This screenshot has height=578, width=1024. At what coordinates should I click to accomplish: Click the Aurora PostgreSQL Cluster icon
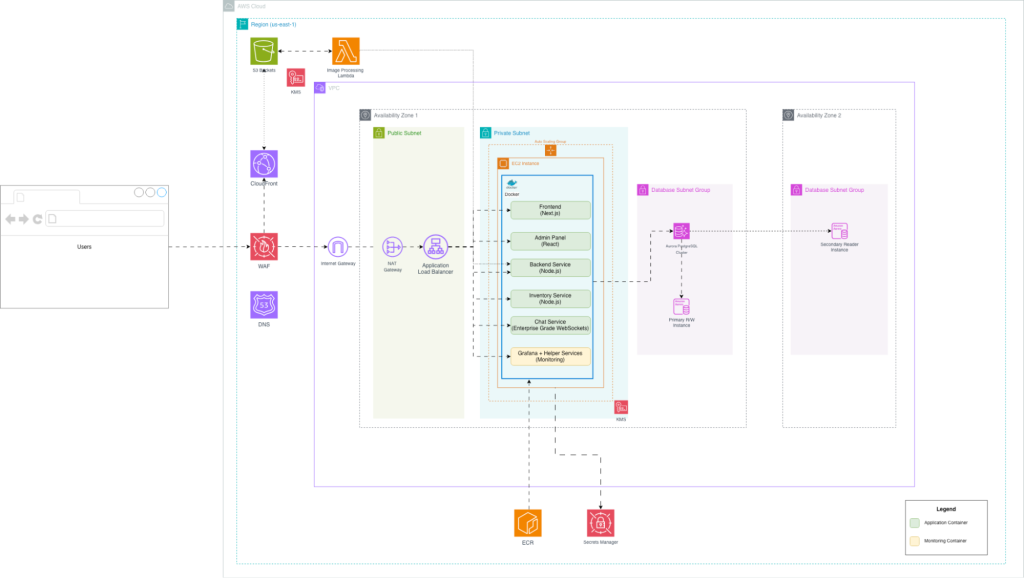click(x=681, y=231)
